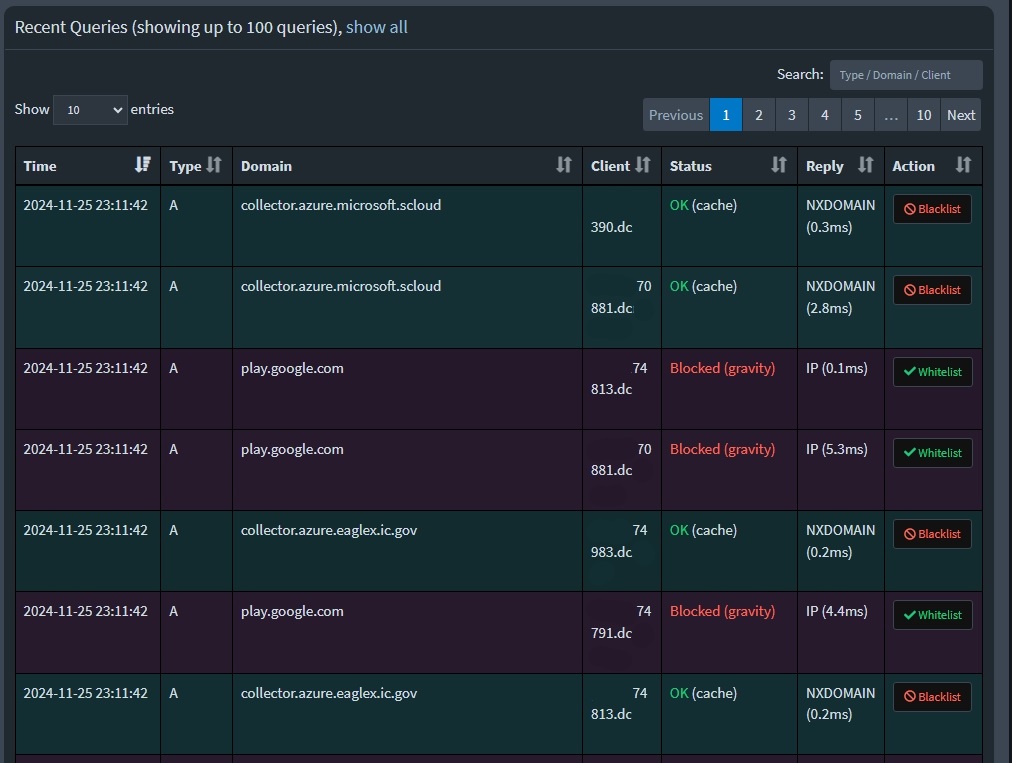Jump to page 10 of results
This screenshot has width=1012, height=763.
click(x=923, y=114)
